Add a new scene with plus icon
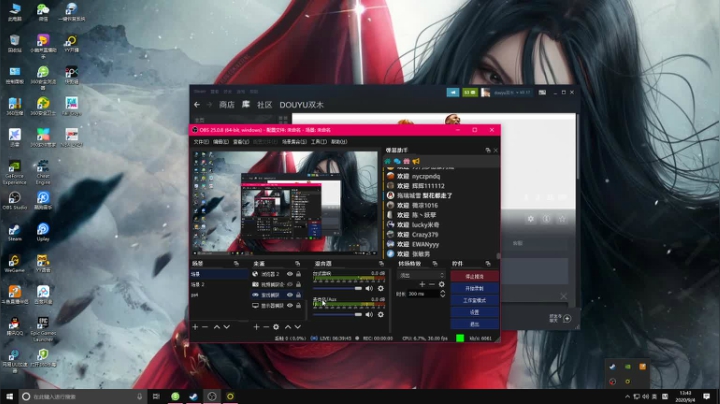Screen dimensions: 720x404 [x=195, y=327]
